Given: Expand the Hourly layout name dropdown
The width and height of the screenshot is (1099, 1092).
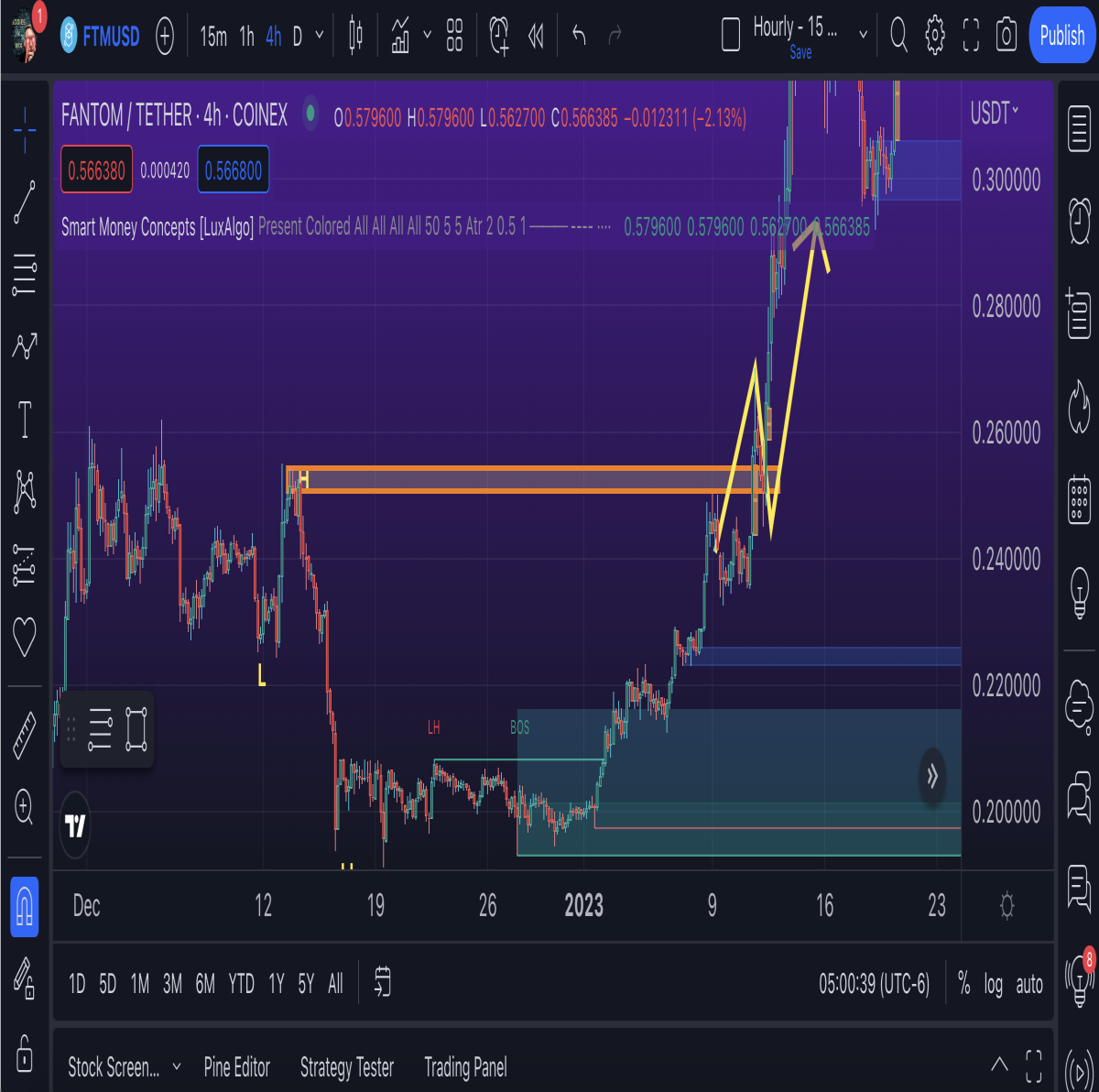Looking at the screenshot, I should [x=863, y=36].
